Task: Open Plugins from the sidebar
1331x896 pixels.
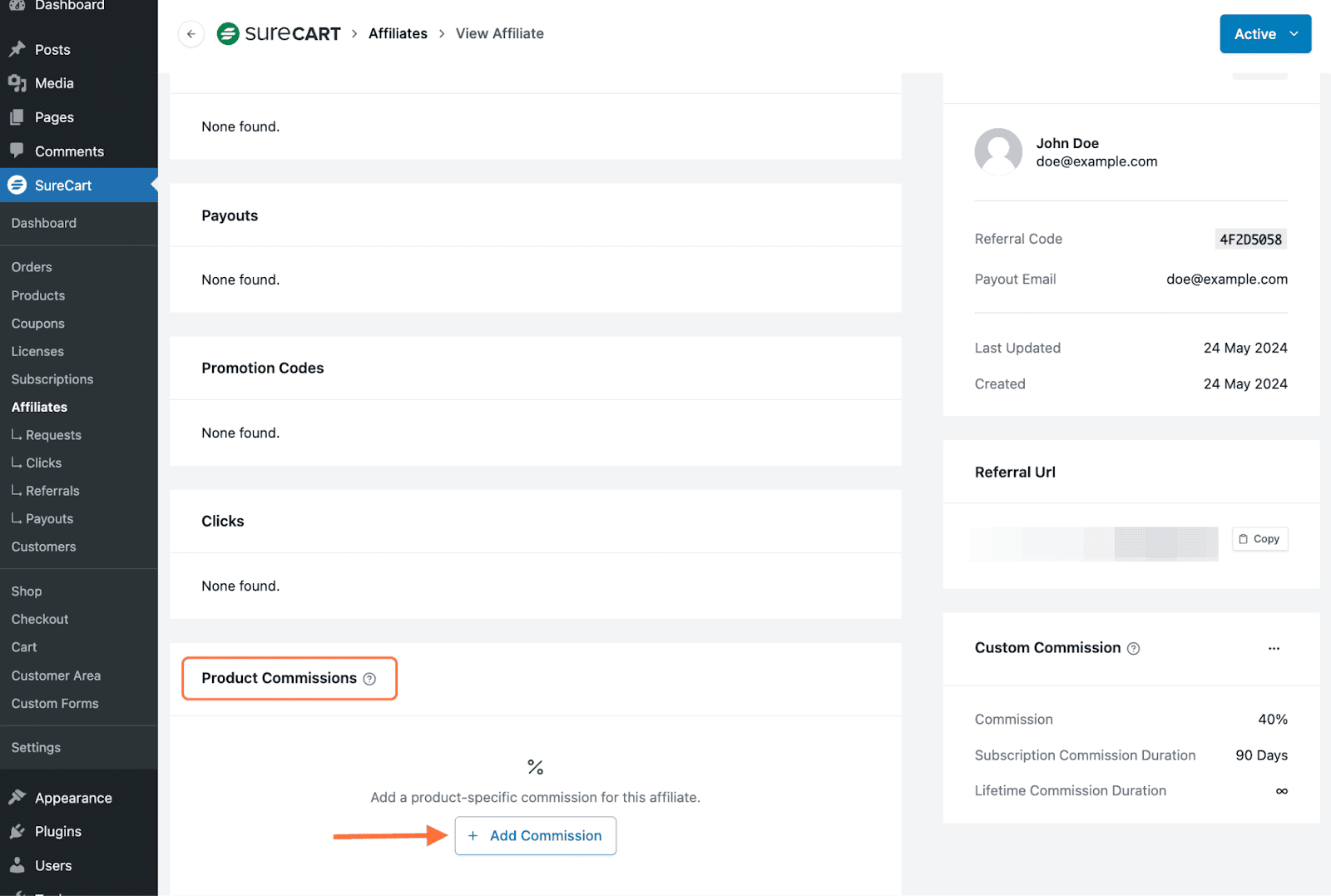Action: pyautogui.click(x=57, y=832)
